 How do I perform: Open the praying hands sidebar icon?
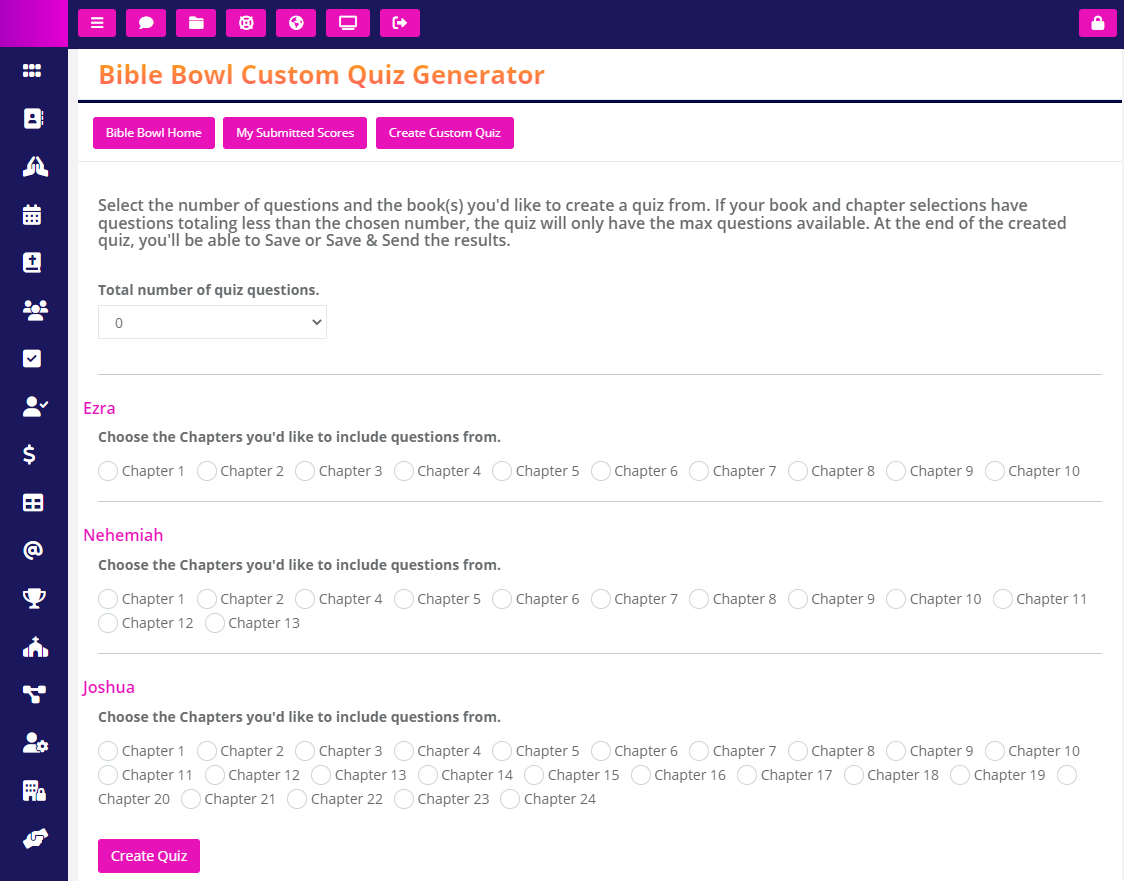[34, 166]
